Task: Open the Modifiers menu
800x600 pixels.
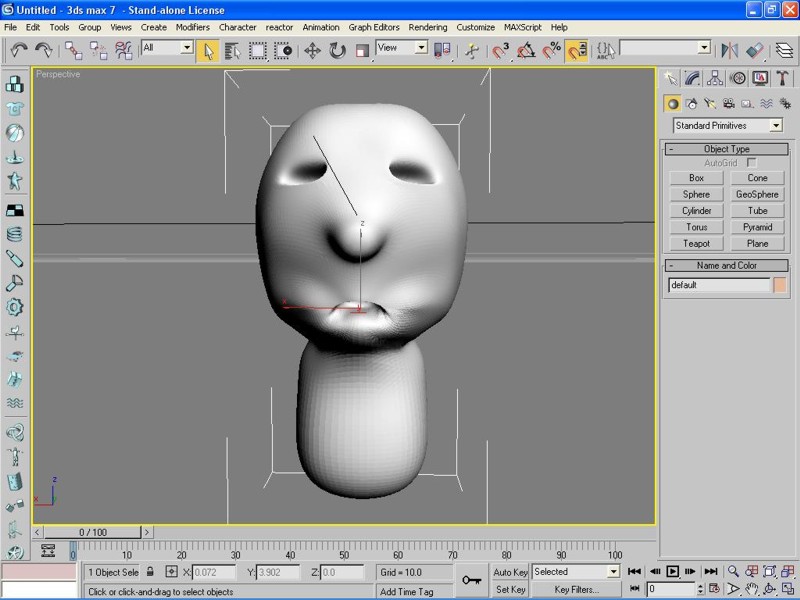Action: 192,28
